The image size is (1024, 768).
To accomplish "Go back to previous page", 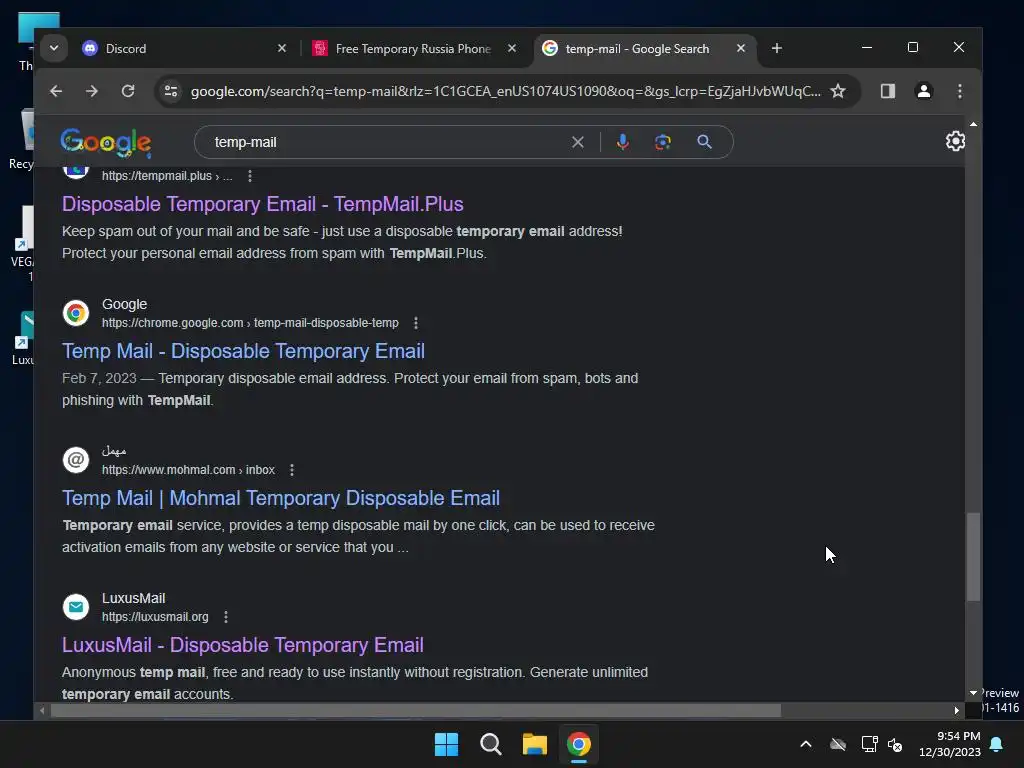I will (56, 91).
